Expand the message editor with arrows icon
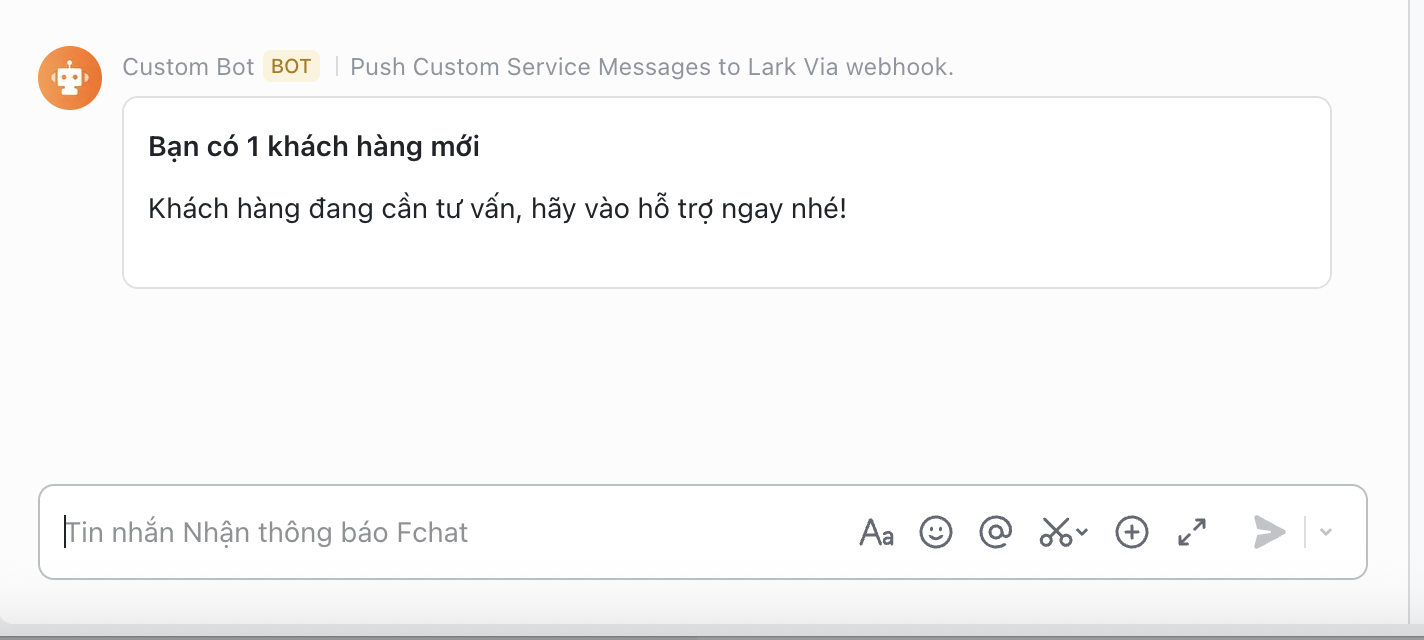The width and height of the screenshot is (1424, 640). coord(1192,532)
